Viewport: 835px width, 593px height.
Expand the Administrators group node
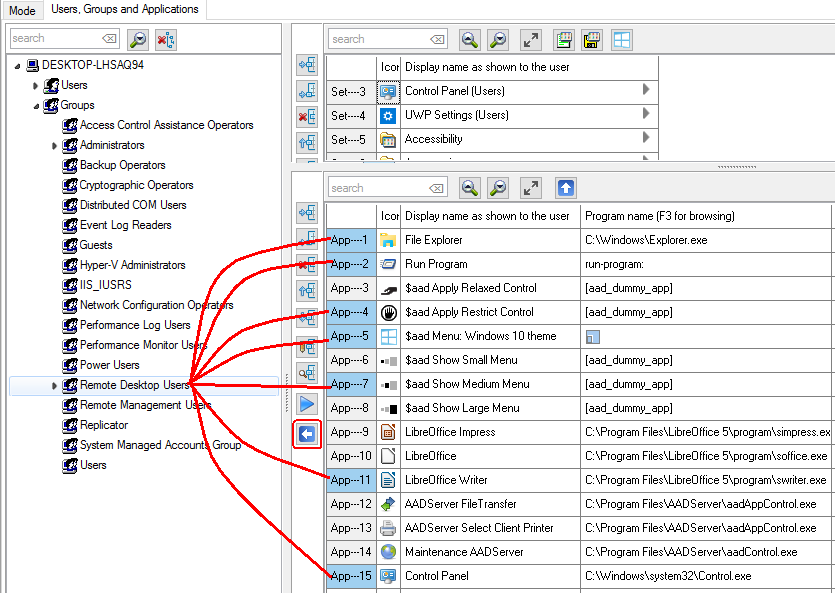(x=54, y=146)
